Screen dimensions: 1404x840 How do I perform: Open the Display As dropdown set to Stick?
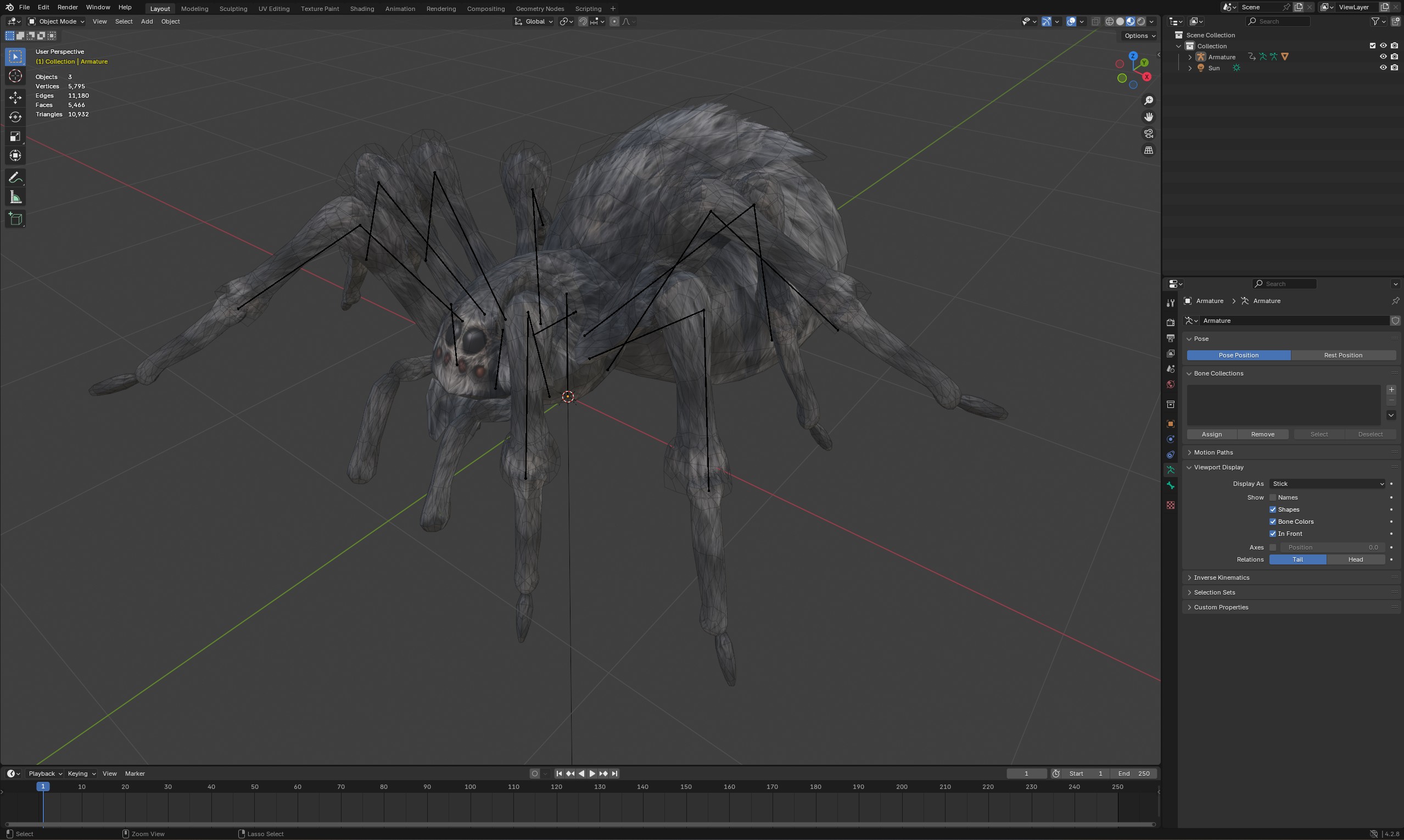pos(1327,483)
